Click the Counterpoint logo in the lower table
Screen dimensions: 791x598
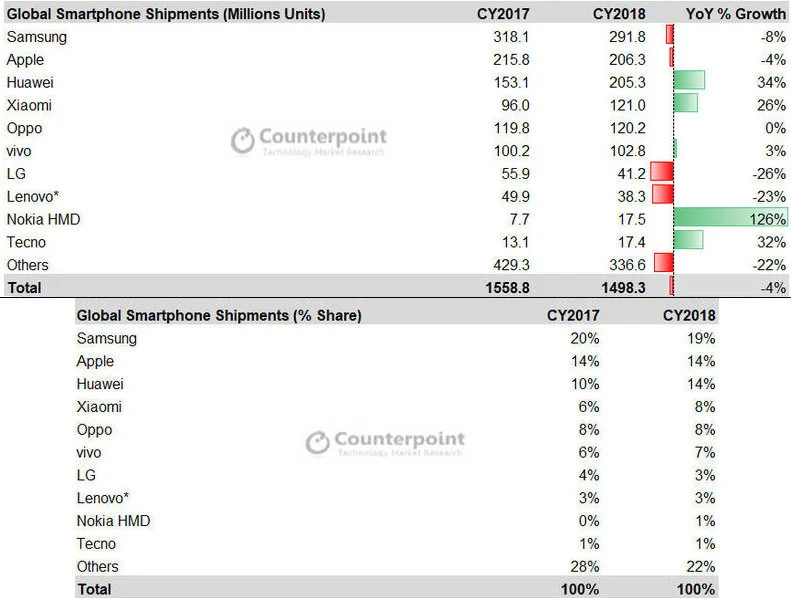coord(385,443)
